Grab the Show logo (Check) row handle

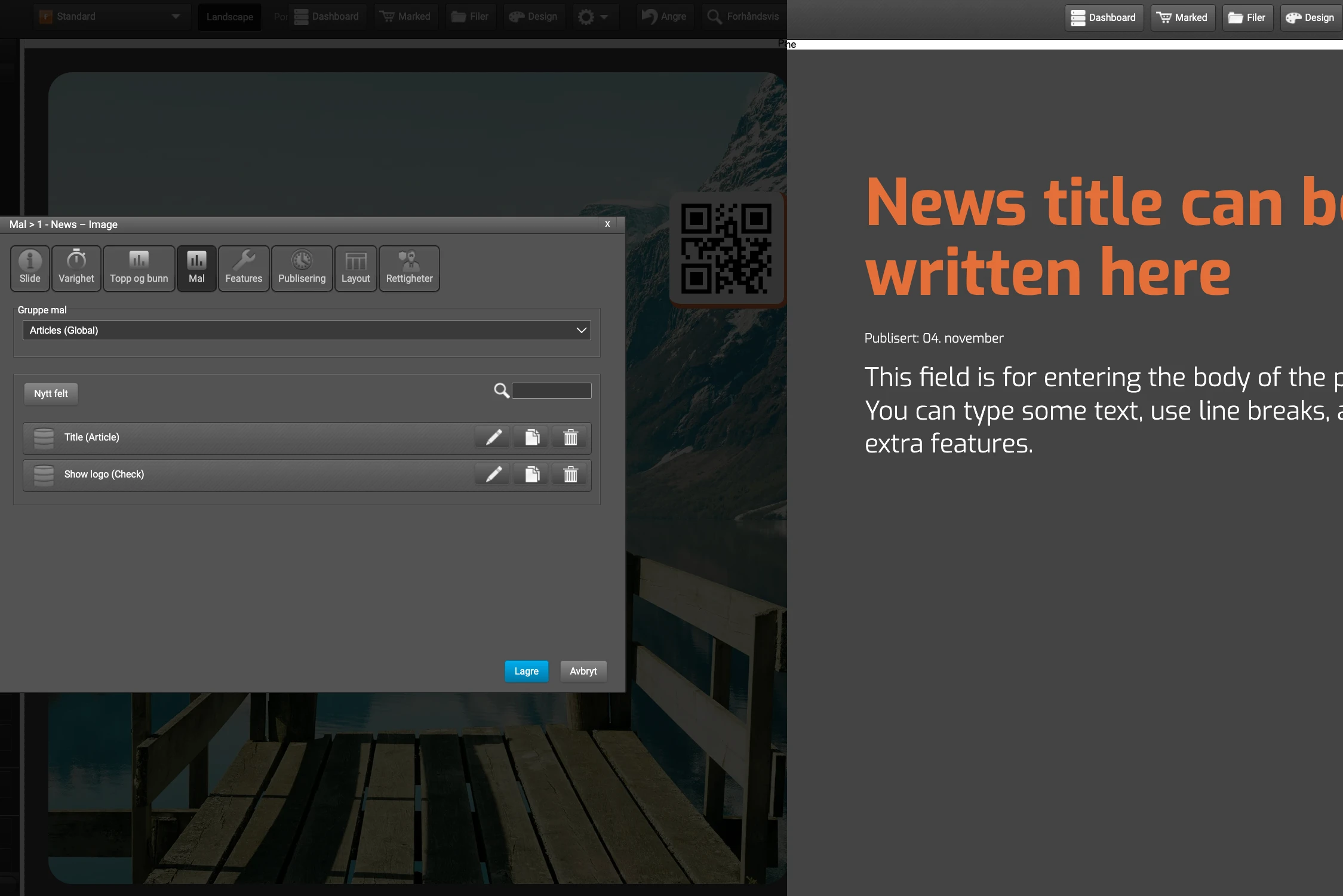(44, 475)
